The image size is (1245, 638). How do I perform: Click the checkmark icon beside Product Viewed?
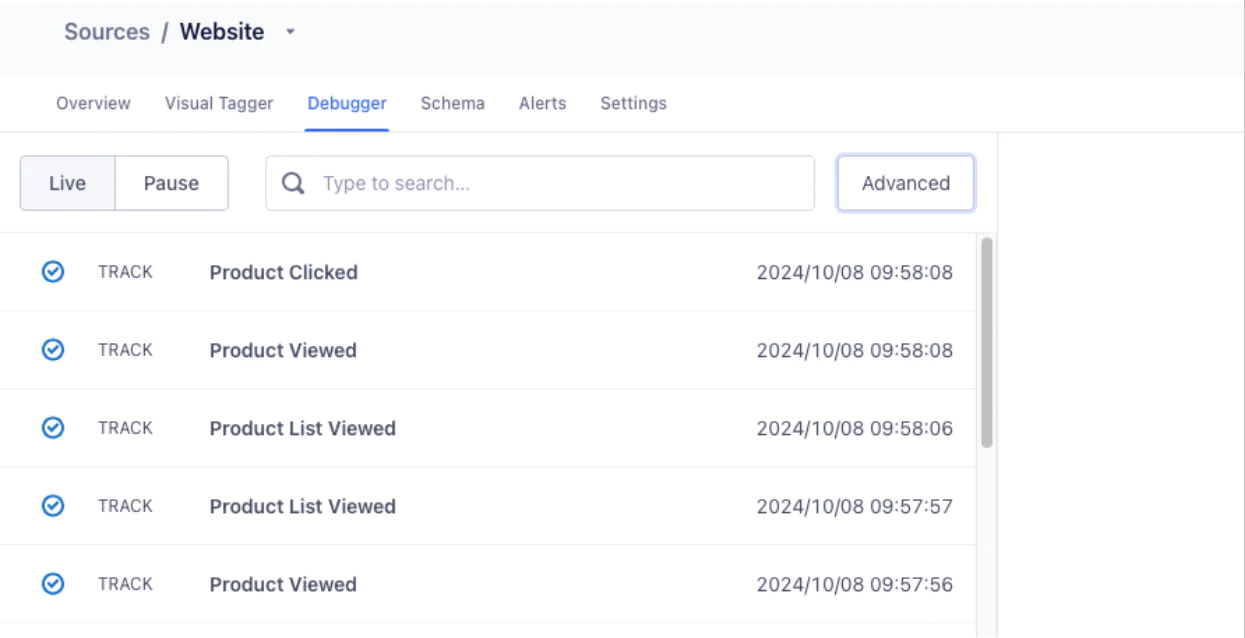[52, 349]
